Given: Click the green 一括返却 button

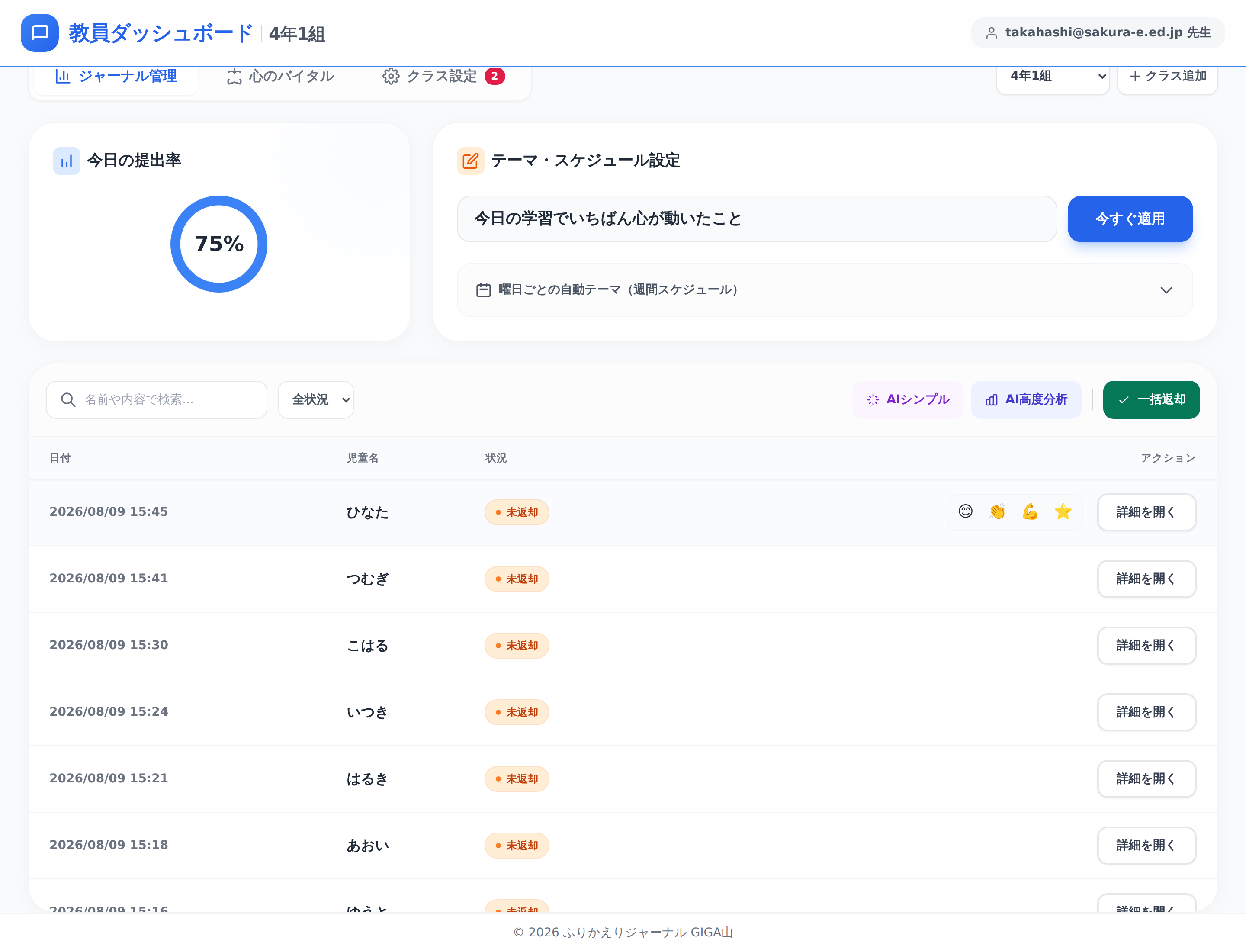Looking at the screenshot, I should coord(1151,399).
